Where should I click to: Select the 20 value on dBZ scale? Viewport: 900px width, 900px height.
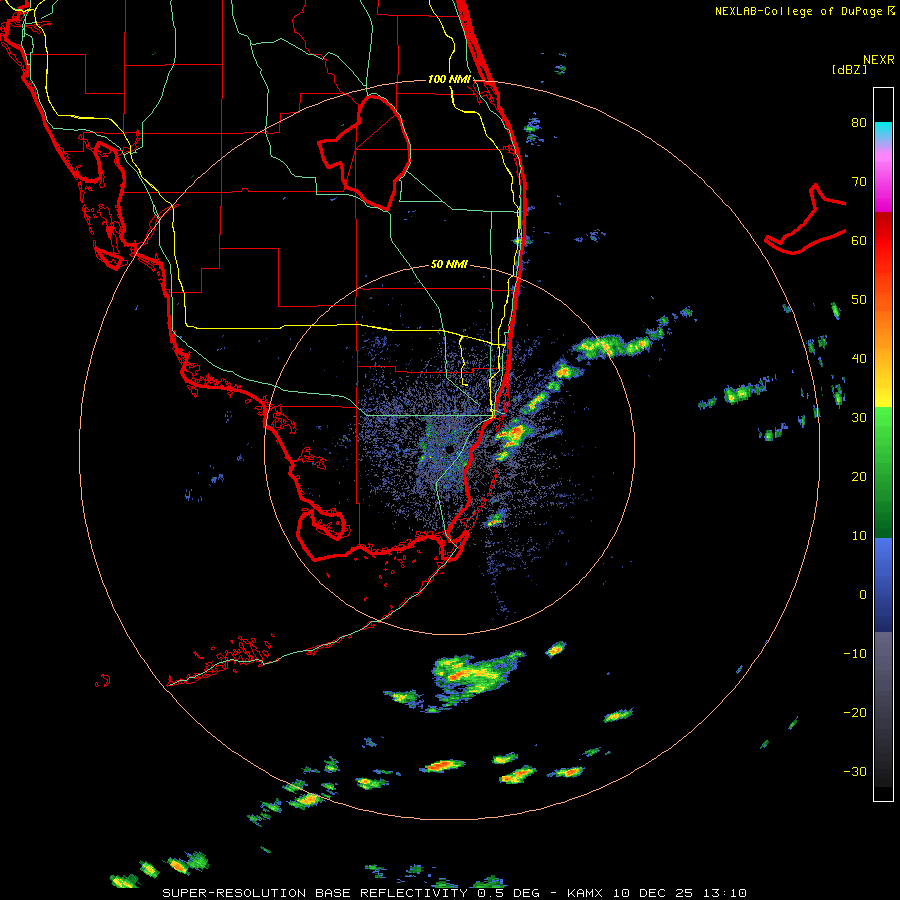859,476
